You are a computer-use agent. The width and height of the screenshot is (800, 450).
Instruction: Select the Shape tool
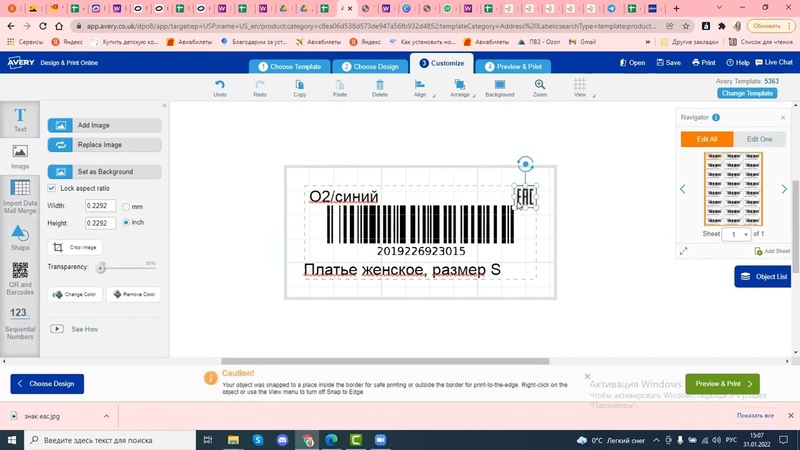[20, 238]
